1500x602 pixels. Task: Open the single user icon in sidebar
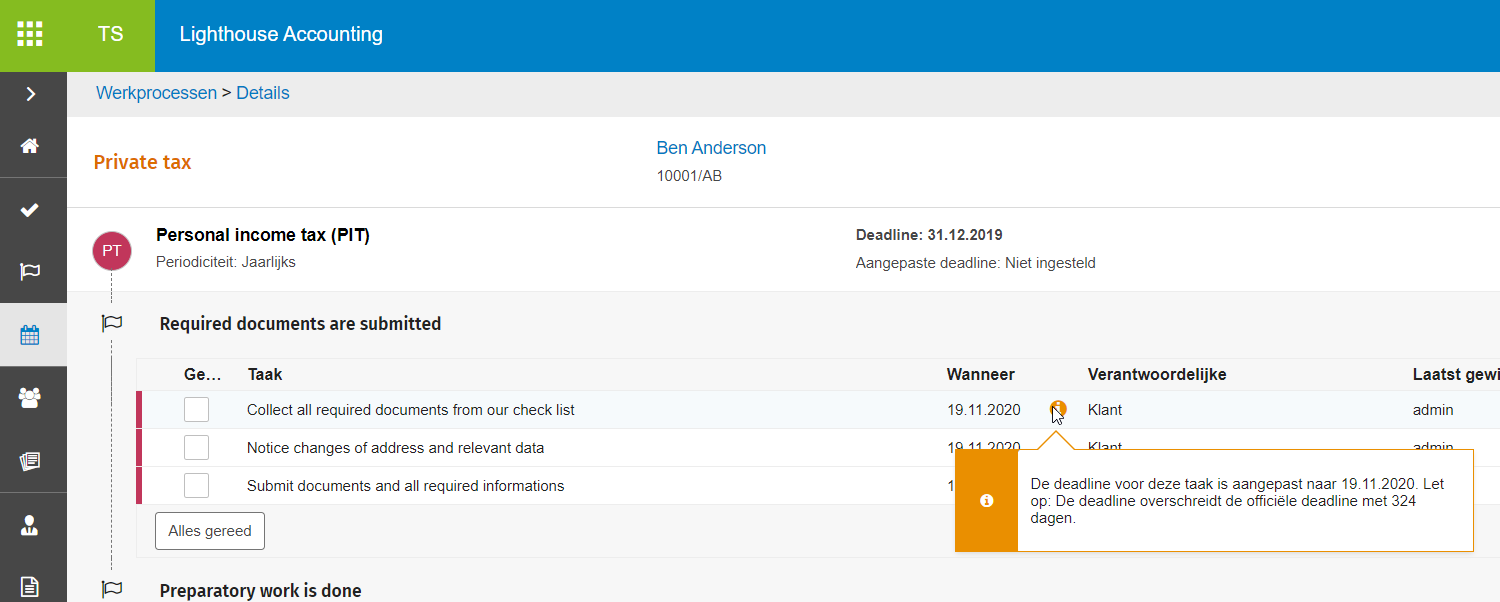(30, 525)
